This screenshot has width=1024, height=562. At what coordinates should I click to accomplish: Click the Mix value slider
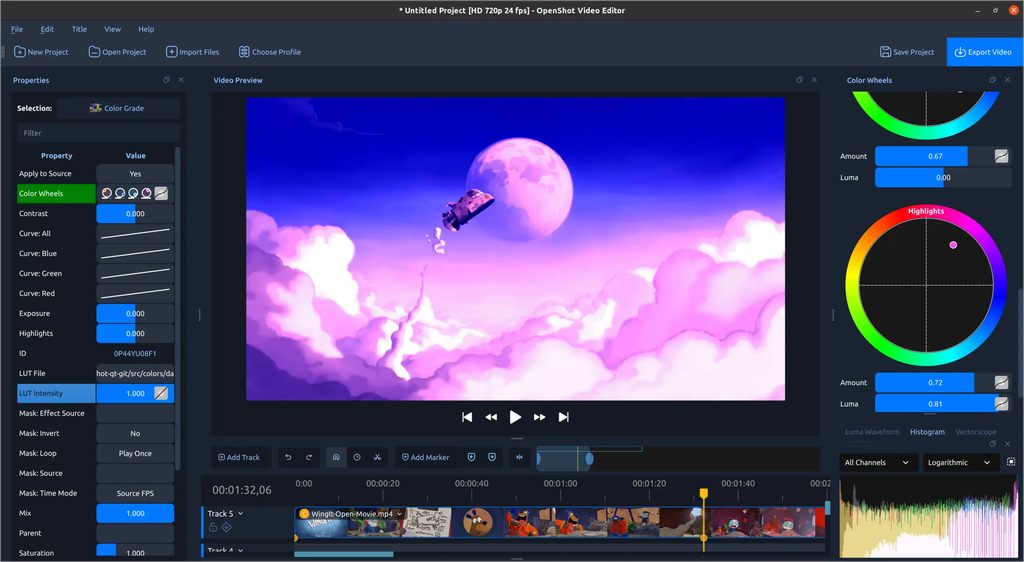tap(135, 514)
